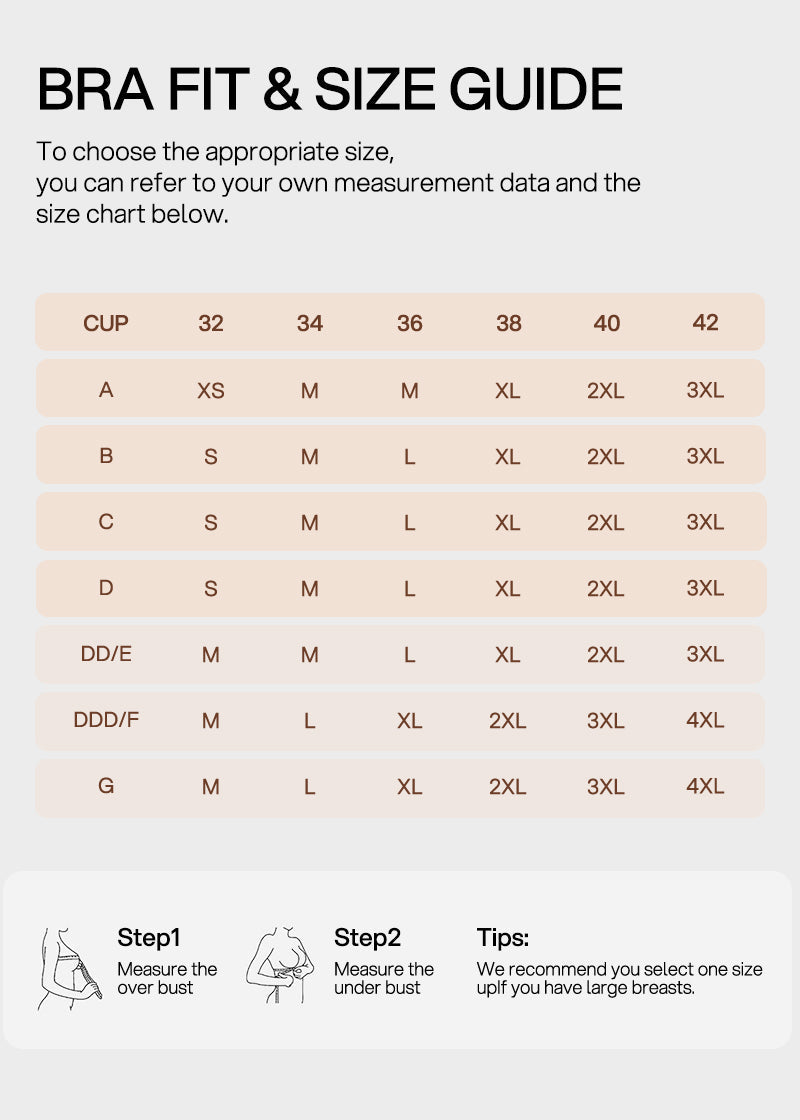Click the CUP column header
Viewport: 800px width, 1120px height.
[x=106, y=323]
